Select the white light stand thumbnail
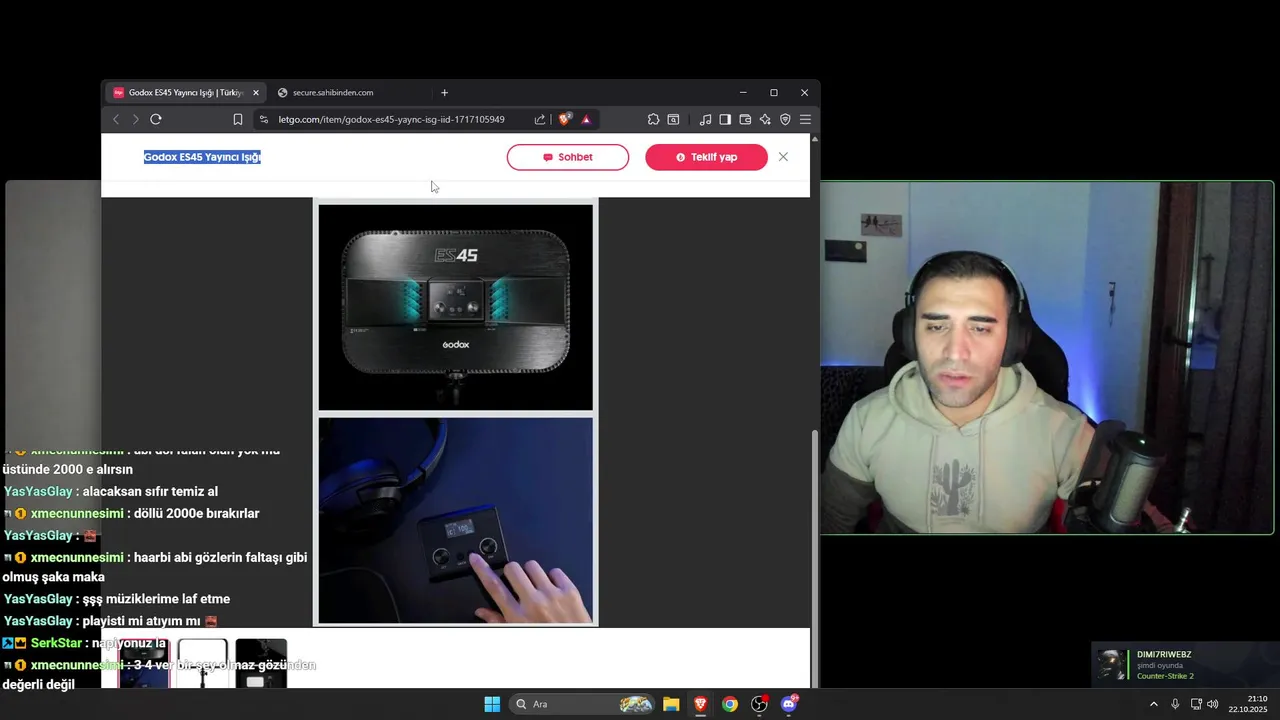Viewport: 1280px width, 720px height. [203, 663]
